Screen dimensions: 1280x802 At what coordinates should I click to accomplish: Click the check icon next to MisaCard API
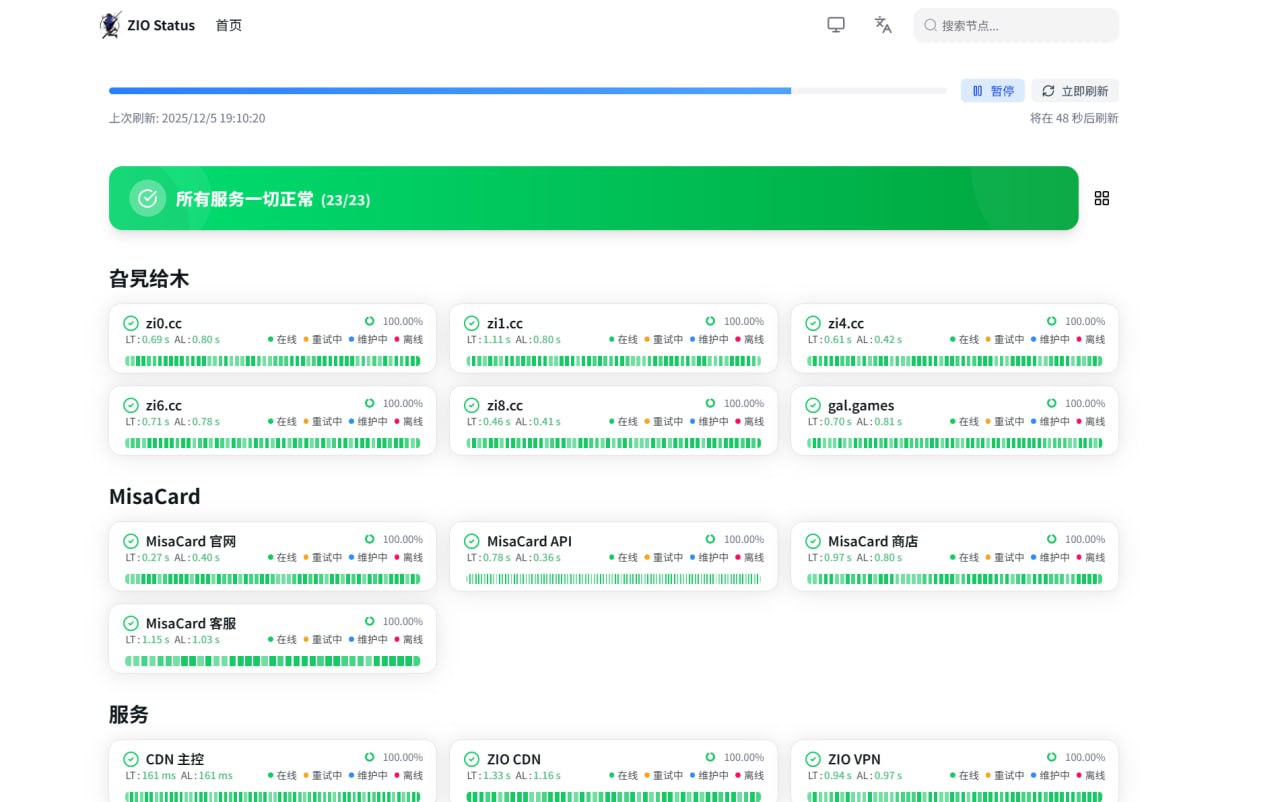[472, 541]
